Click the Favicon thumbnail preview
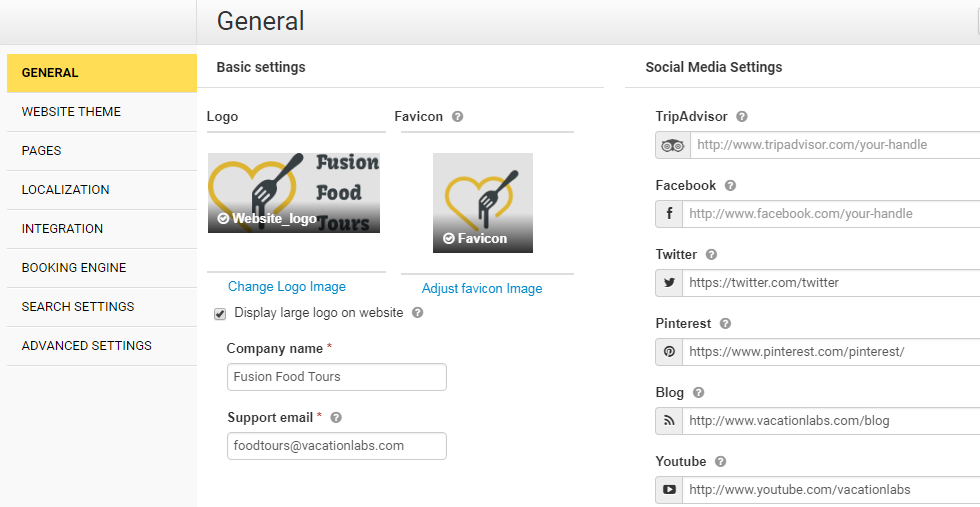980x507 pixels. pyautogui.click(x=483, y=202)
